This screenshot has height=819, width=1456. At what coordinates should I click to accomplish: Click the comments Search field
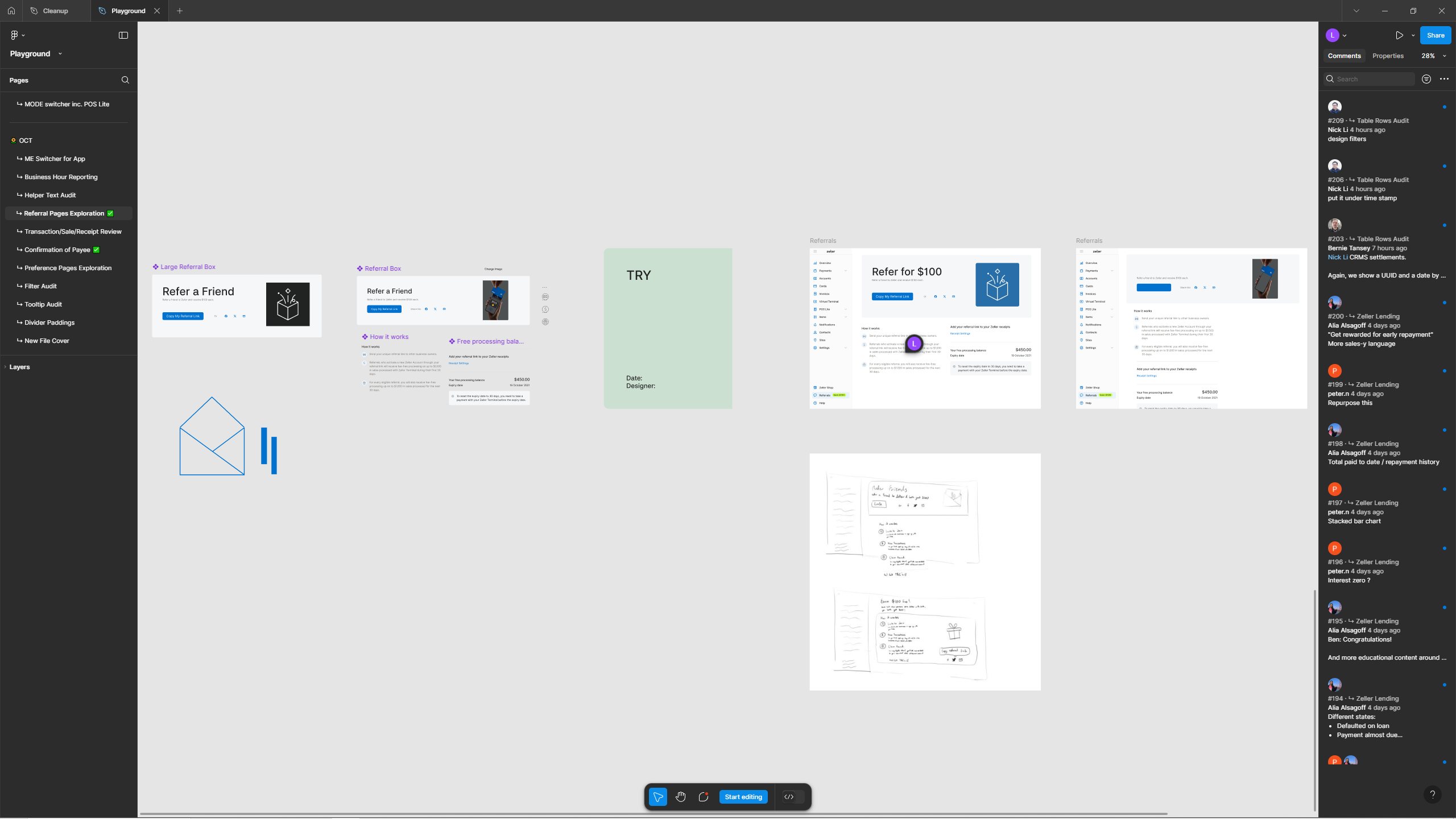click(x=1369, y=78)
